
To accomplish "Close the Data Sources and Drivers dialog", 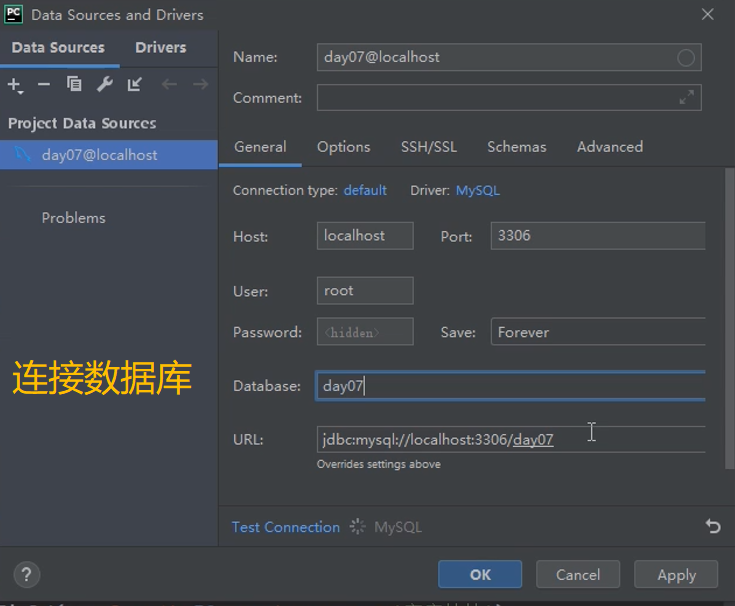I will [x=707, y=15].
